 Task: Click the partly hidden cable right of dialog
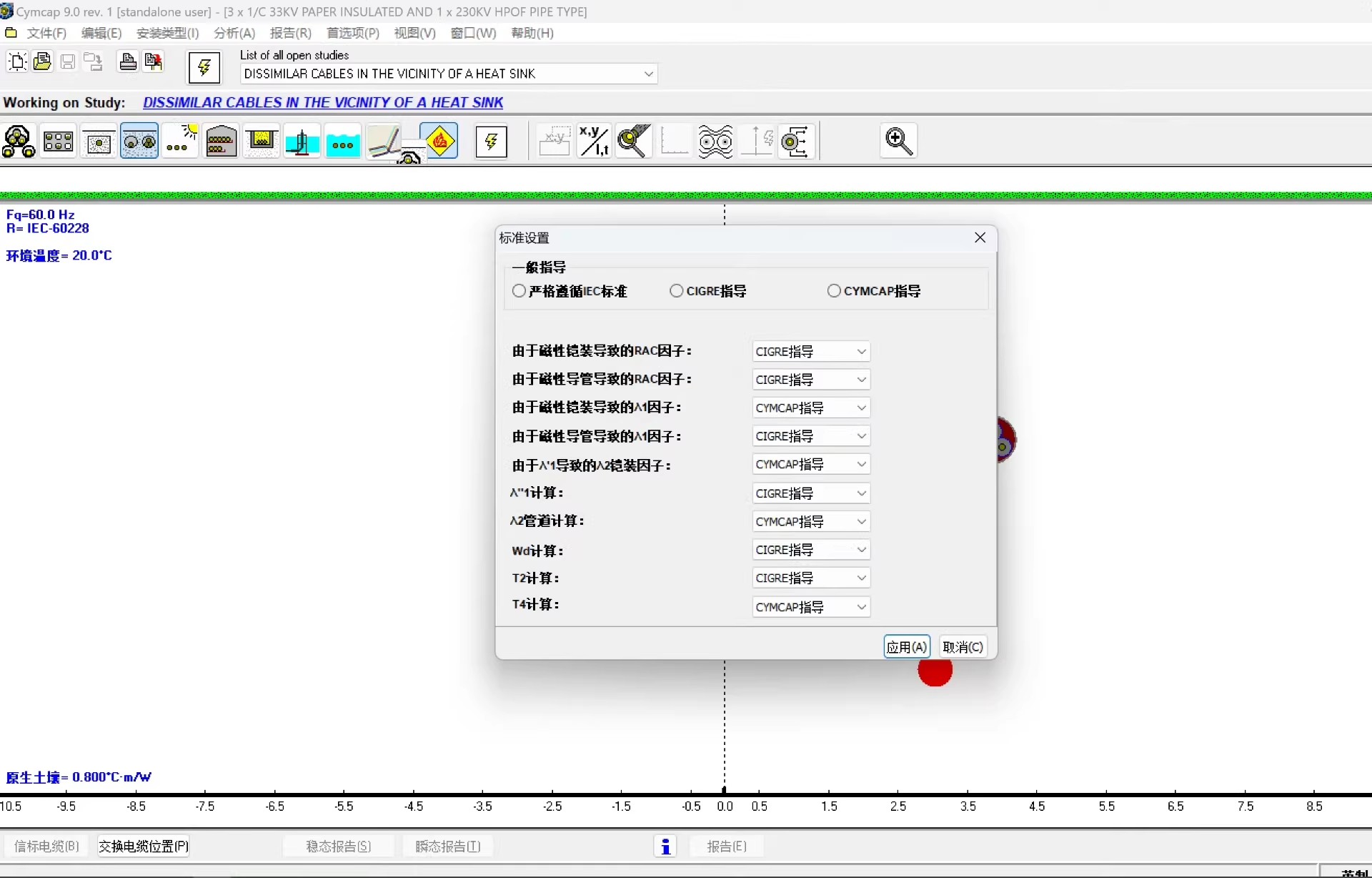click(x=1006, y=440)
